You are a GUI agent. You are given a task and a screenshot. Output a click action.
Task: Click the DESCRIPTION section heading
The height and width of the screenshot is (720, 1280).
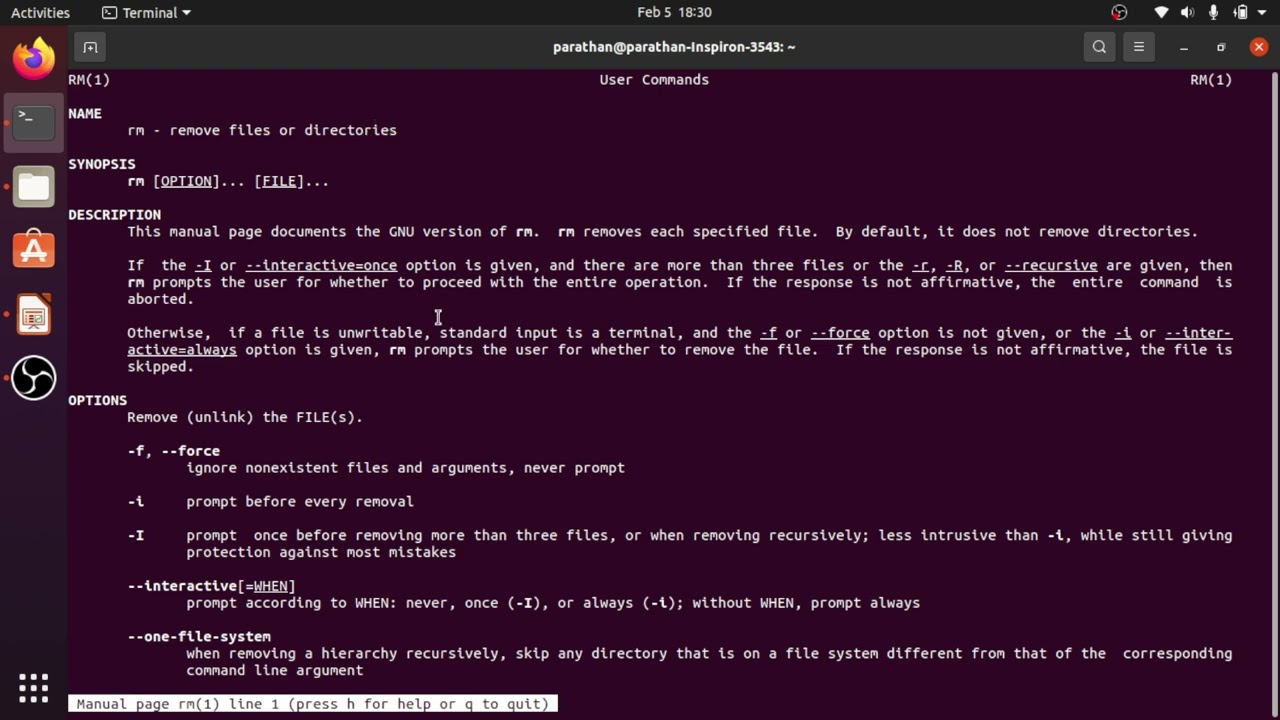114,215
